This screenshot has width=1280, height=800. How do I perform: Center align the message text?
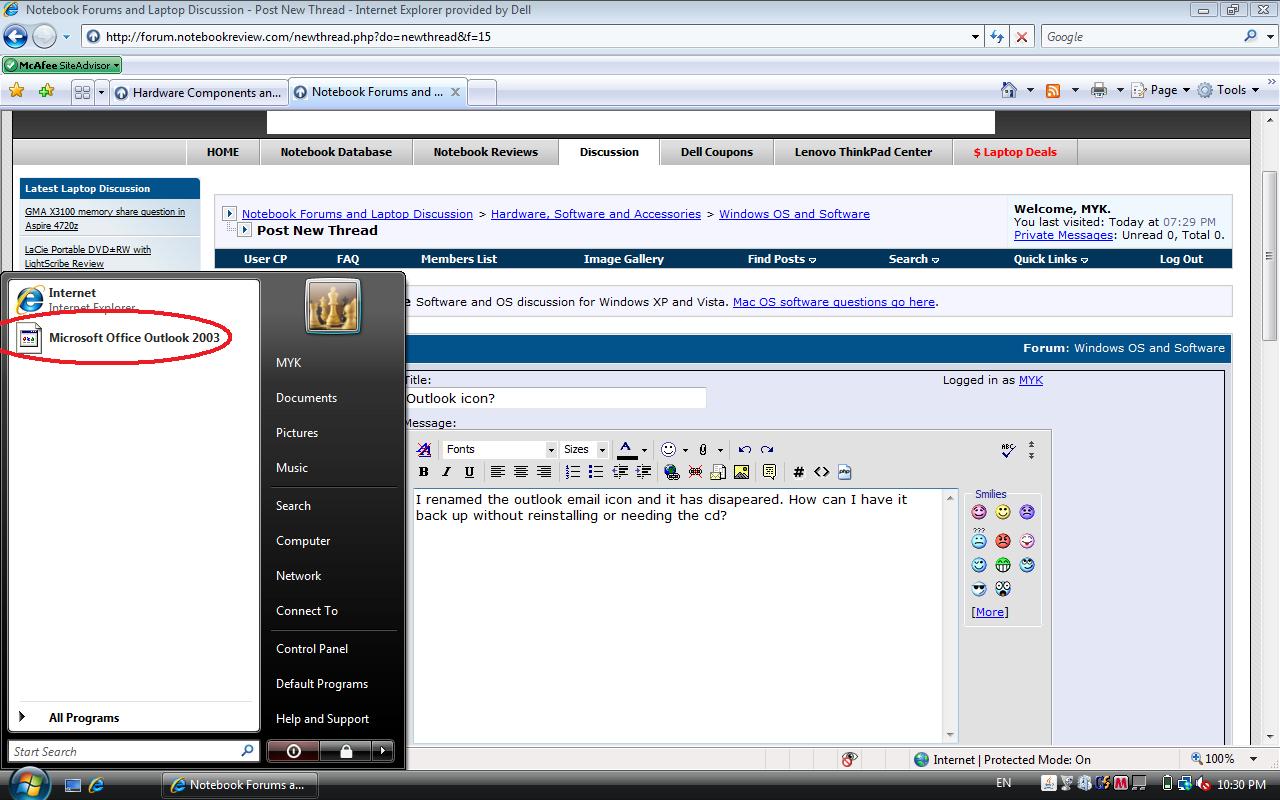520,472
